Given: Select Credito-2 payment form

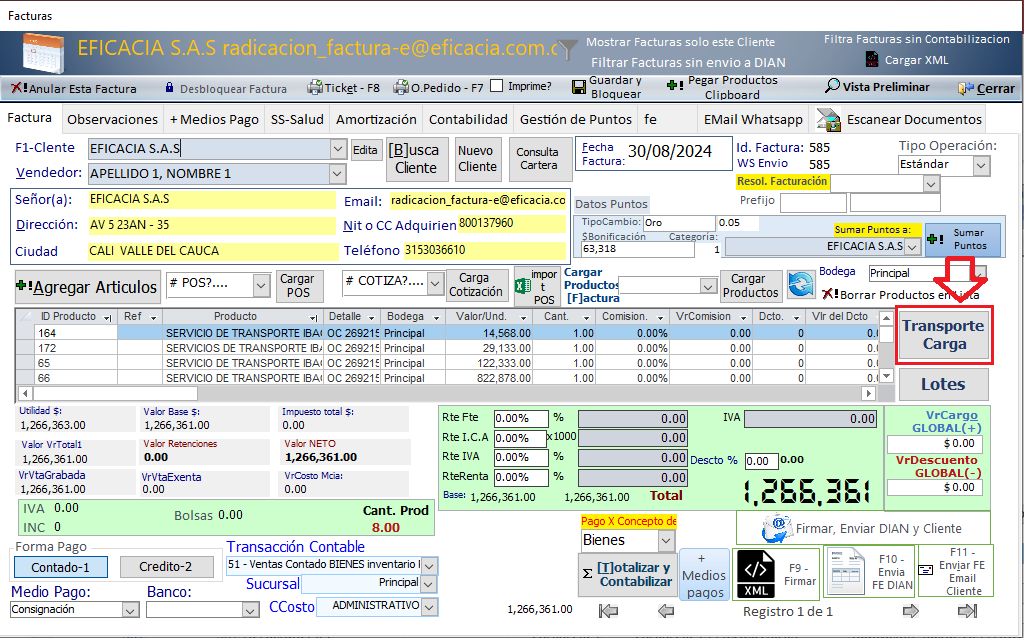Looking at the screenshot, I should pos(166,567).
